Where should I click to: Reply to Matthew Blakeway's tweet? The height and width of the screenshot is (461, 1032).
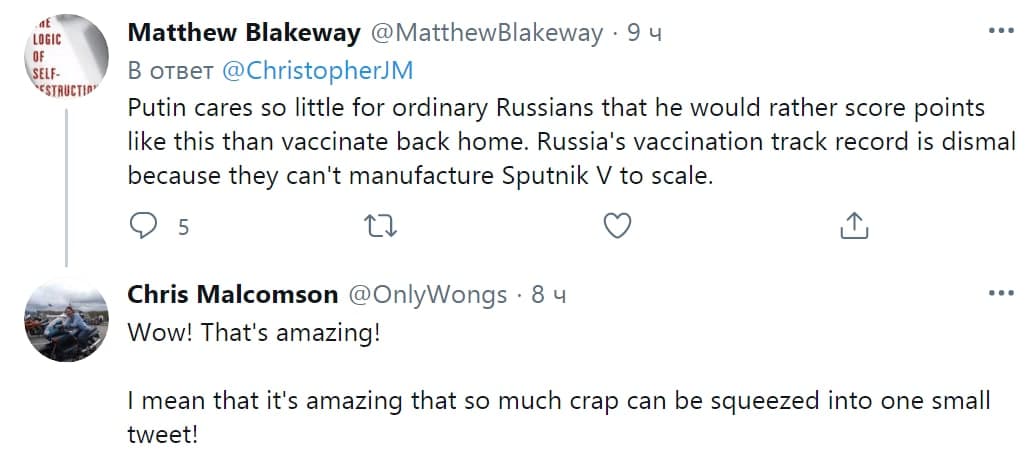[x=146, y=227]
